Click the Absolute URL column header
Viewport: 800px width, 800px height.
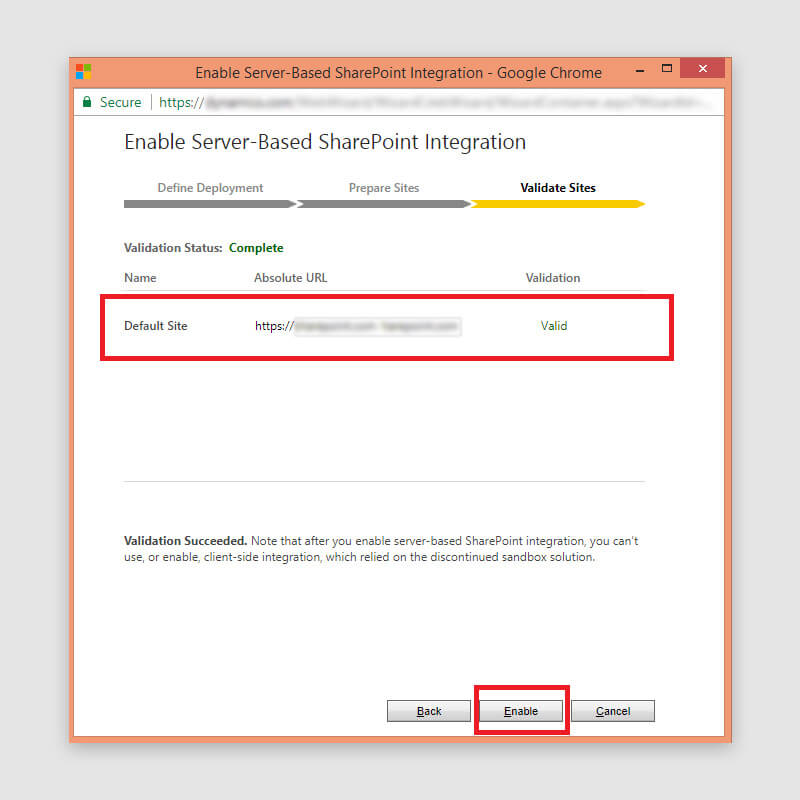[x=290, y=278]
